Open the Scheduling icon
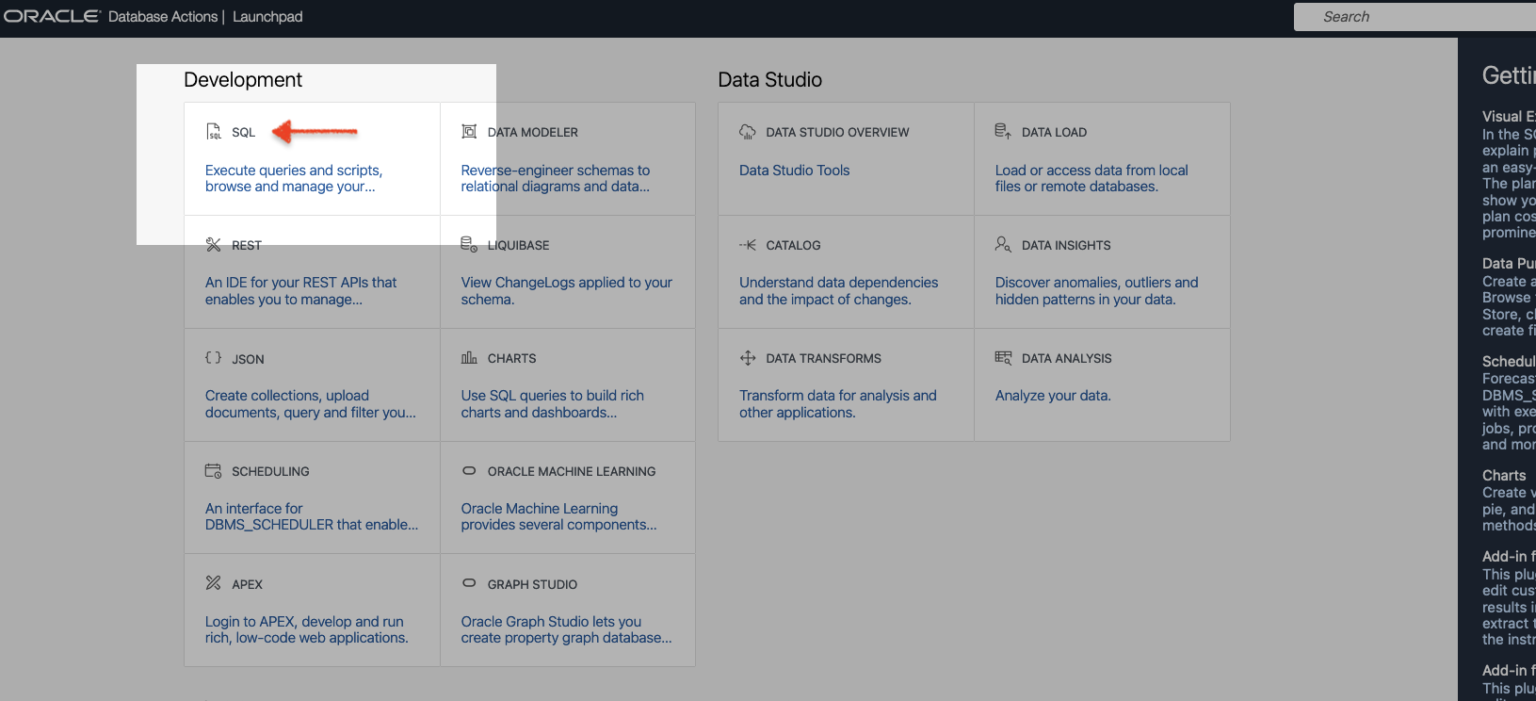 pyautogui.click(x=214, y=470)
